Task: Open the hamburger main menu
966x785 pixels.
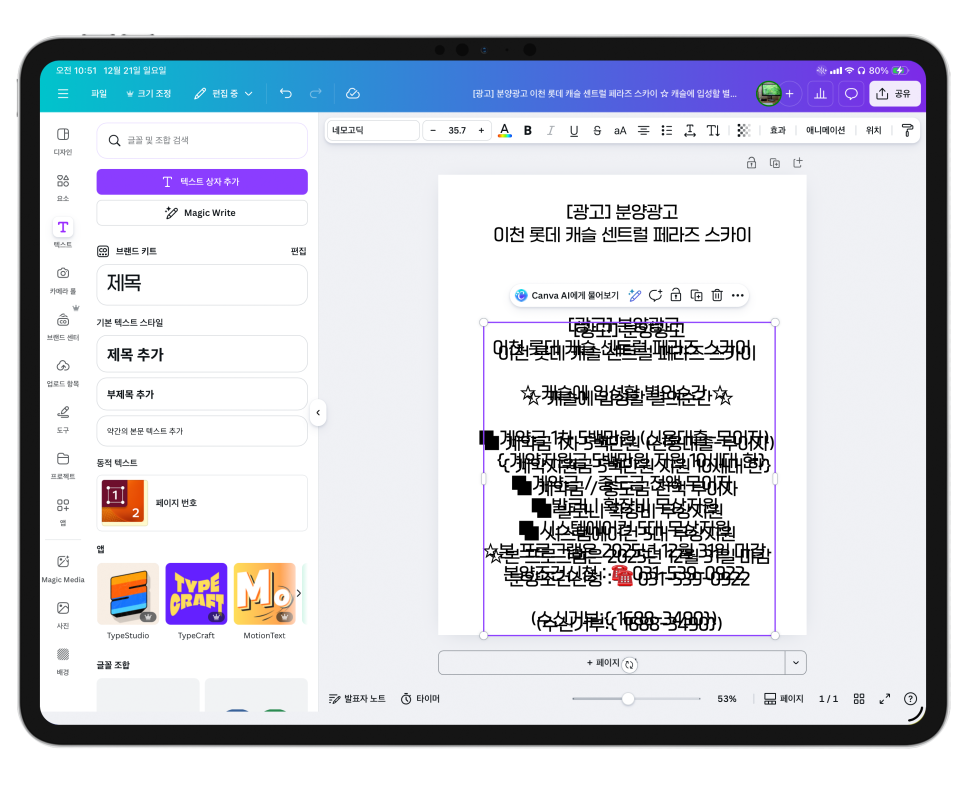Action: [x=63, y=94]
